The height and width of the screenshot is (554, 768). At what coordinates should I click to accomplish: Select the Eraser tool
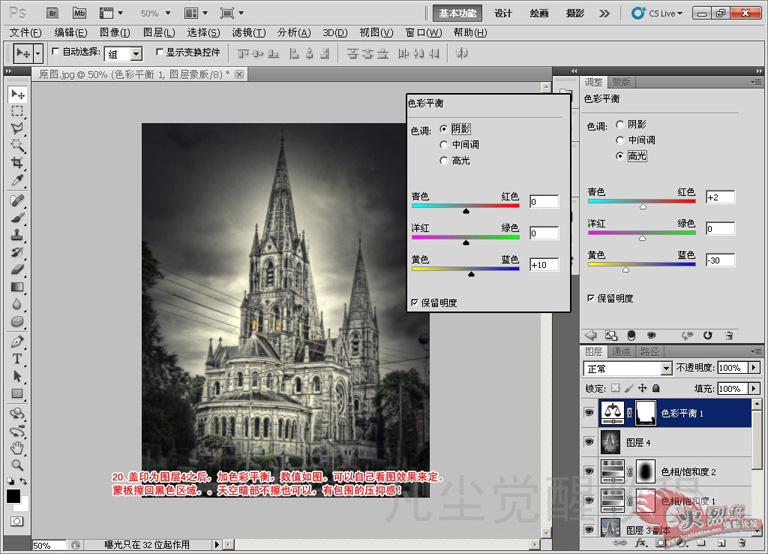(18, 269)
